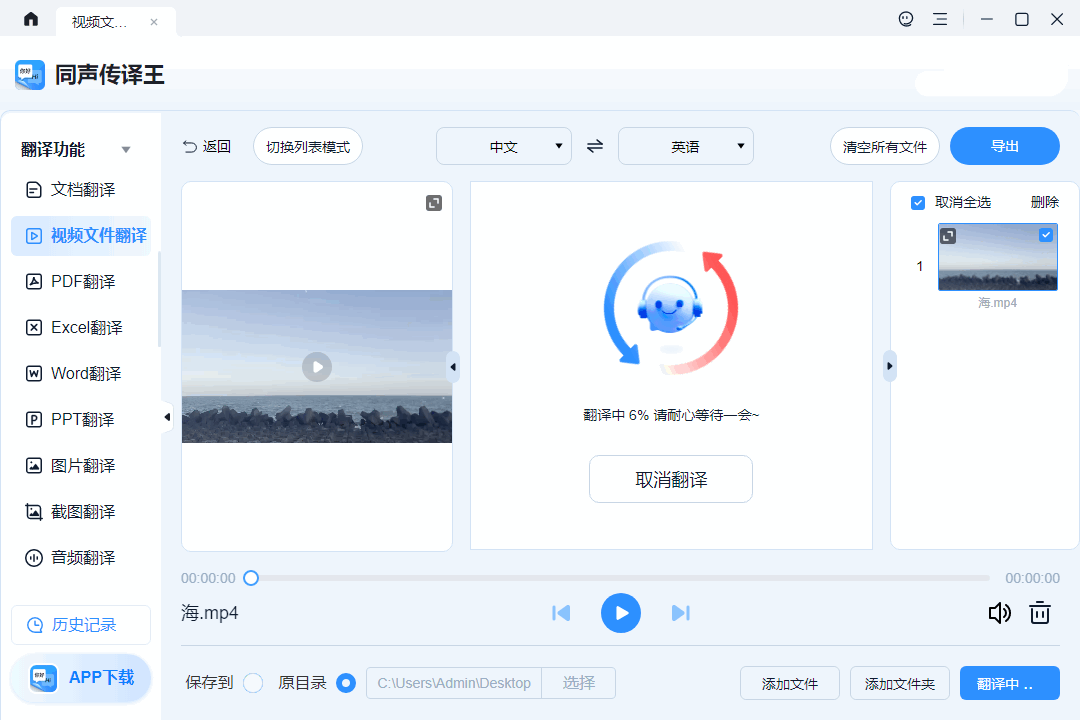This screenshot has height=720, width=1080.
Task: Skip to the previous video track
Action: (561, 613)
